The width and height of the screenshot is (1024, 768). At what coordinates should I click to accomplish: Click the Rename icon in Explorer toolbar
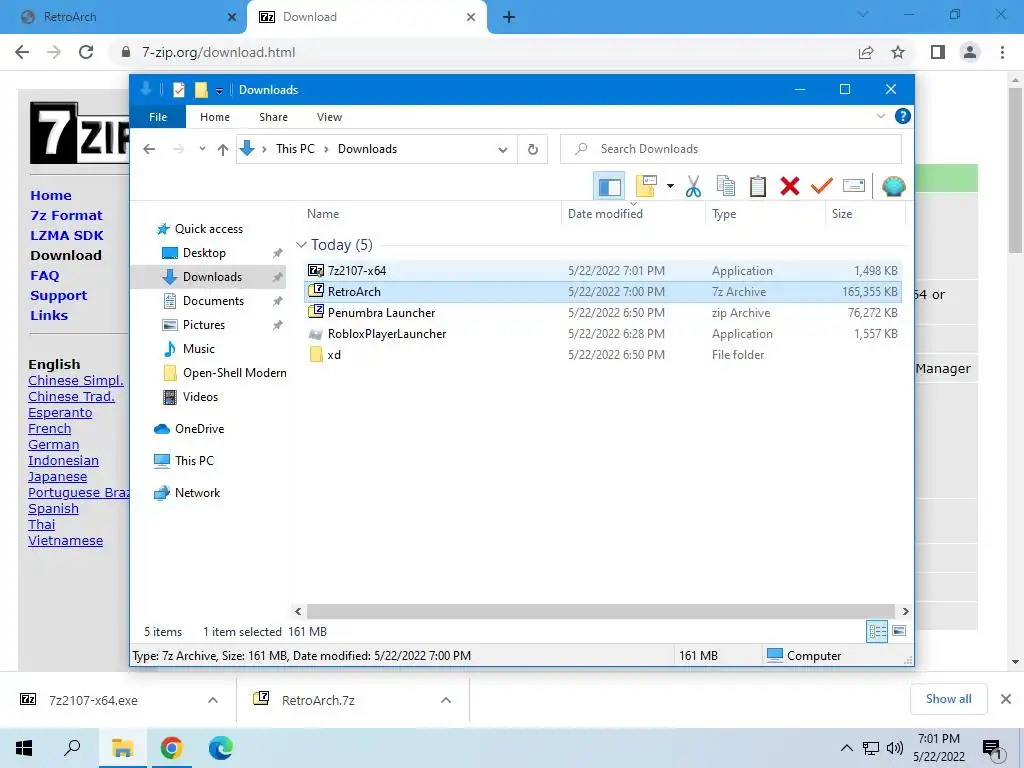pos(854,186)
